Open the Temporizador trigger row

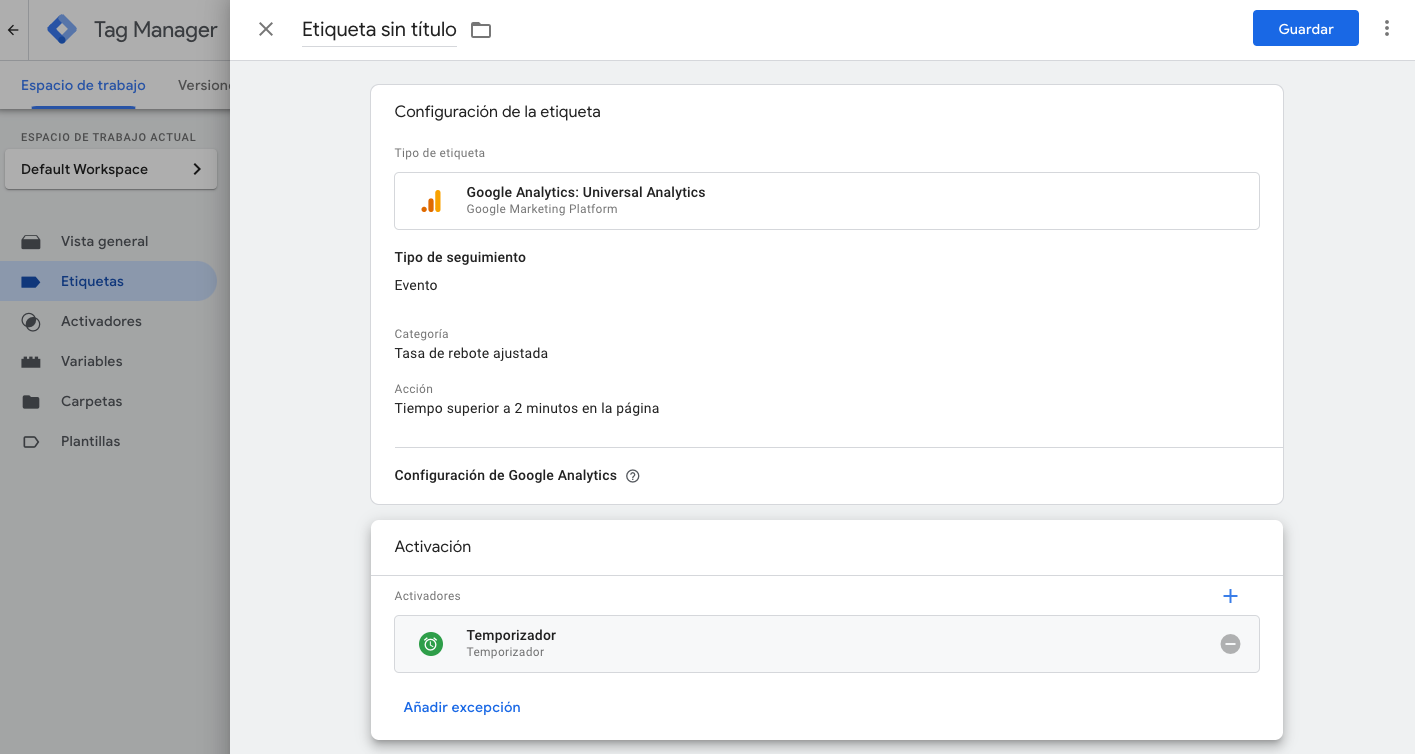(827, 644)
